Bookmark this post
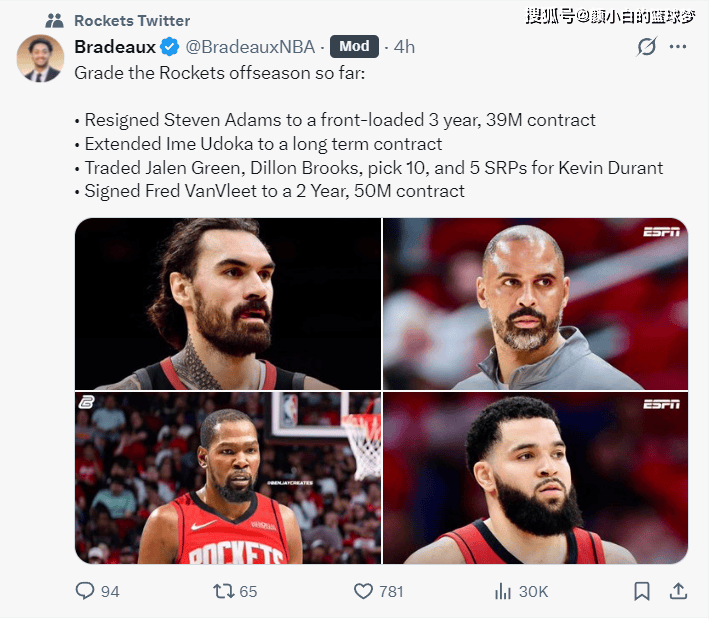The image size is (710, 619). pos(642,591)
